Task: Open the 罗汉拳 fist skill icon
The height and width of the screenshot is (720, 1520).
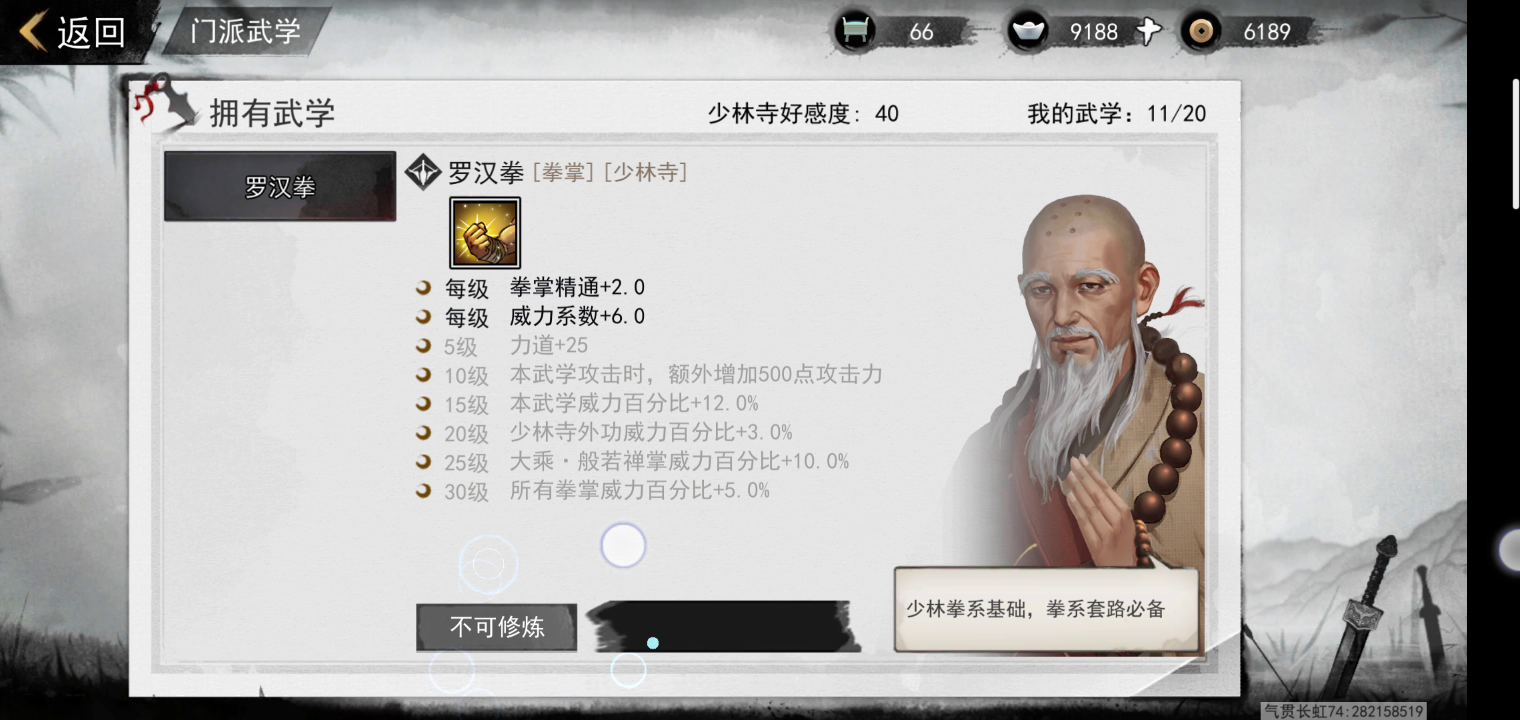Action: tap(485, 232)
